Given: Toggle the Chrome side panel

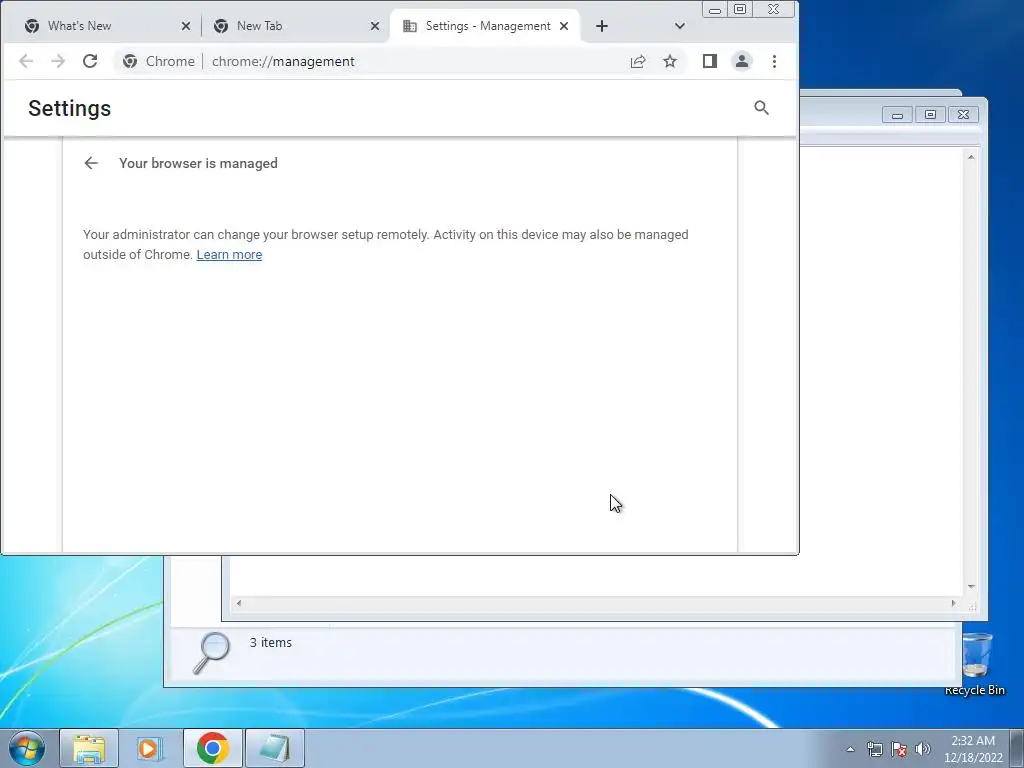Looking at the screenshot, I should (x=710, y=61).
